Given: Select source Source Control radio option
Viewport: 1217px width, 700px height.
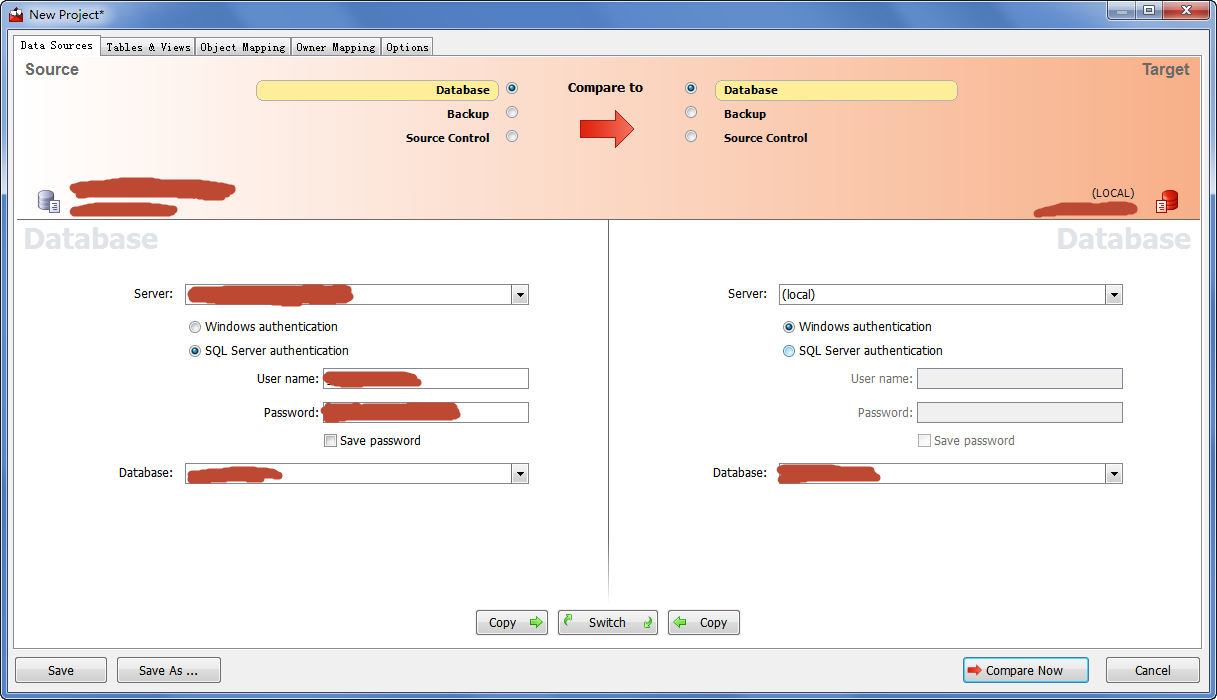Looking at the screenshot, I should [512, 136].
